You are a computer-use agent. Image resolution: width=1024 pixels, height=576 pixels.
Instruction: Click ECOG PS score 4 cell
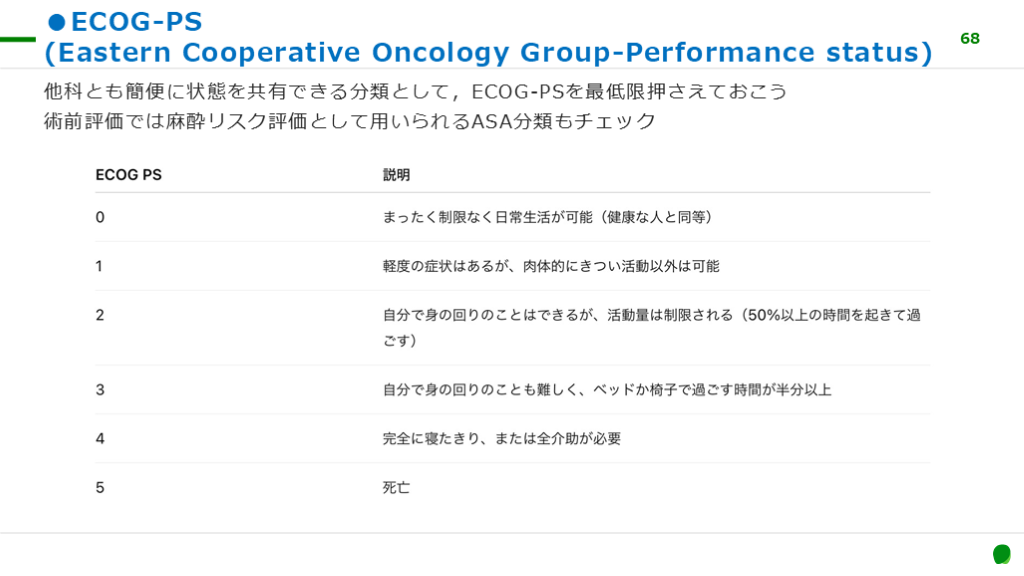(100, 438)
